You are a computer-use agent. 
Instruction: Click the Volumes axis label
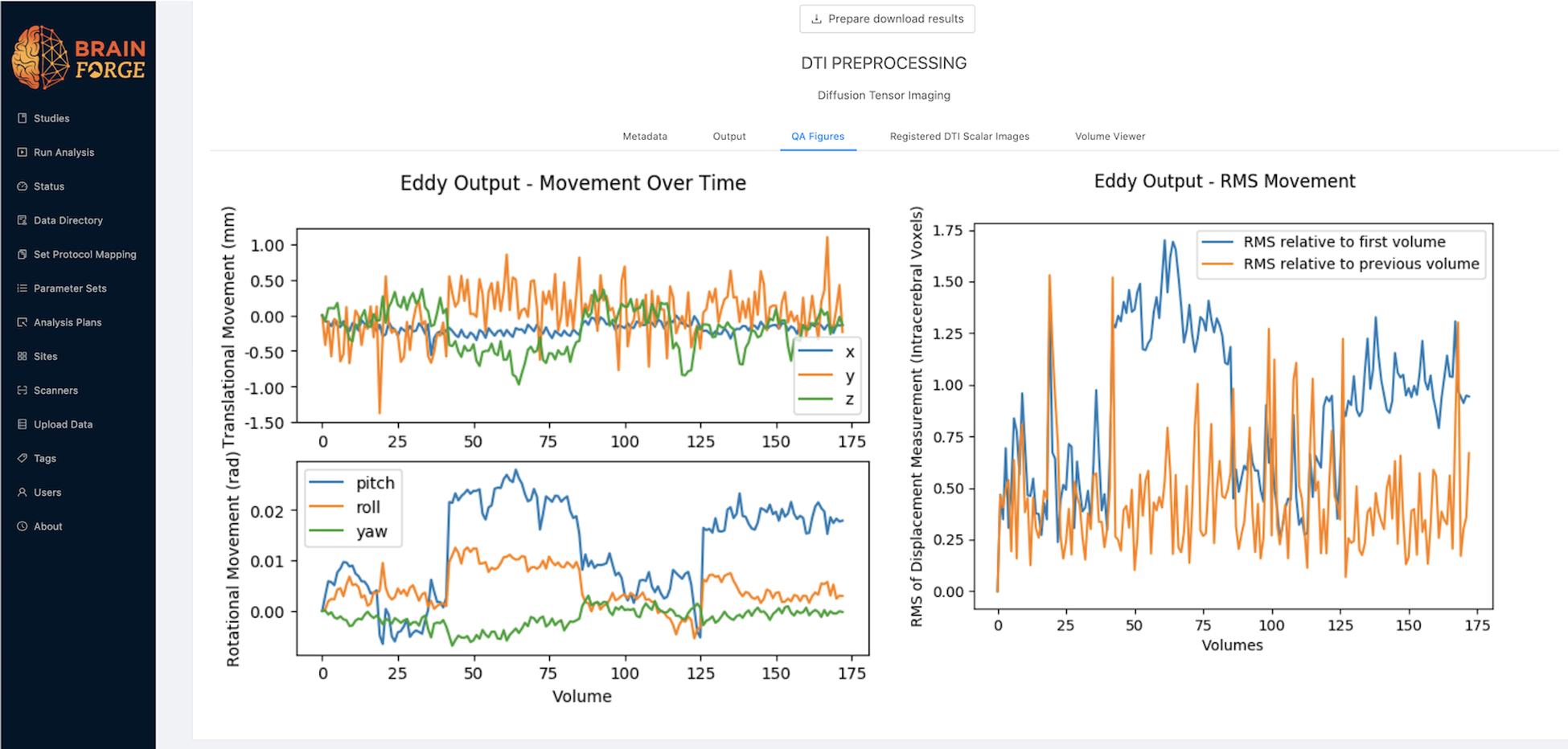[1232, 645]
